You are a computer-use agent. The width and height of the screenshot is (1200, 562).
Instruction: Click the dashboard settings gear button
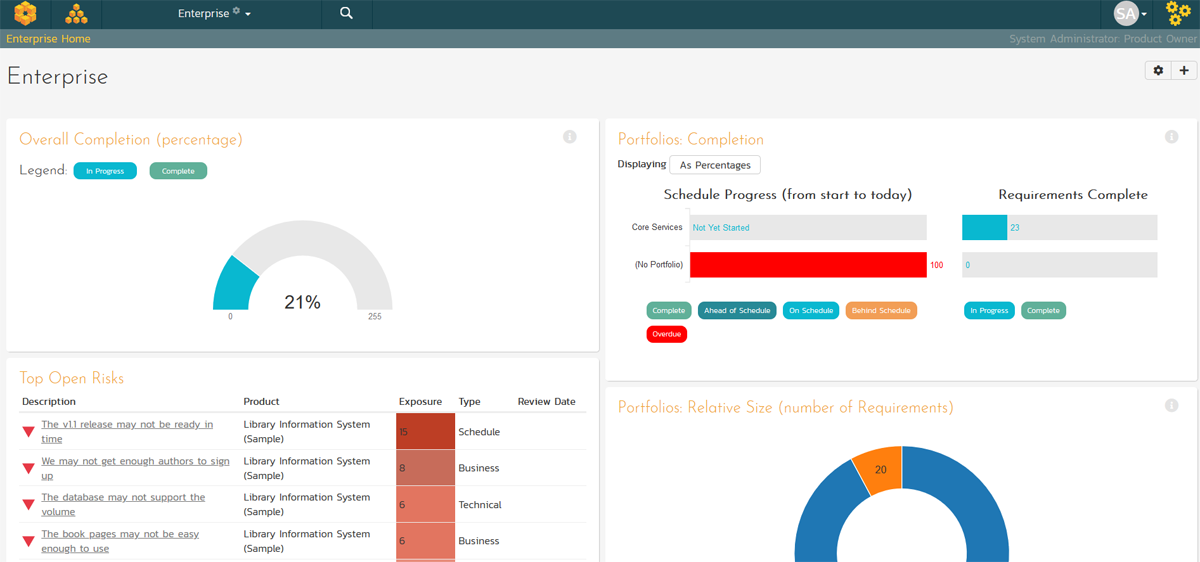pos(1159,71)
